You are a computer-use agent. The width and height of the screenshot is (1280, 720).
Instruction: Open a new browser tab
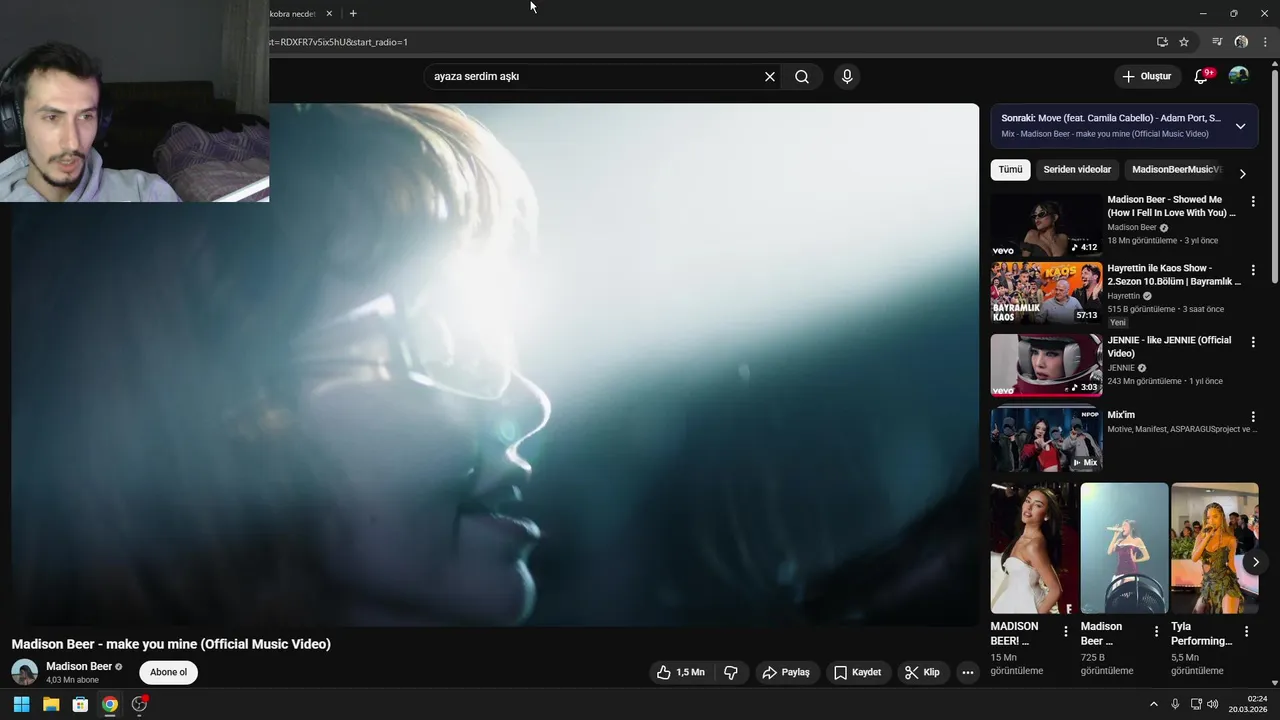[x=353, y=14]
